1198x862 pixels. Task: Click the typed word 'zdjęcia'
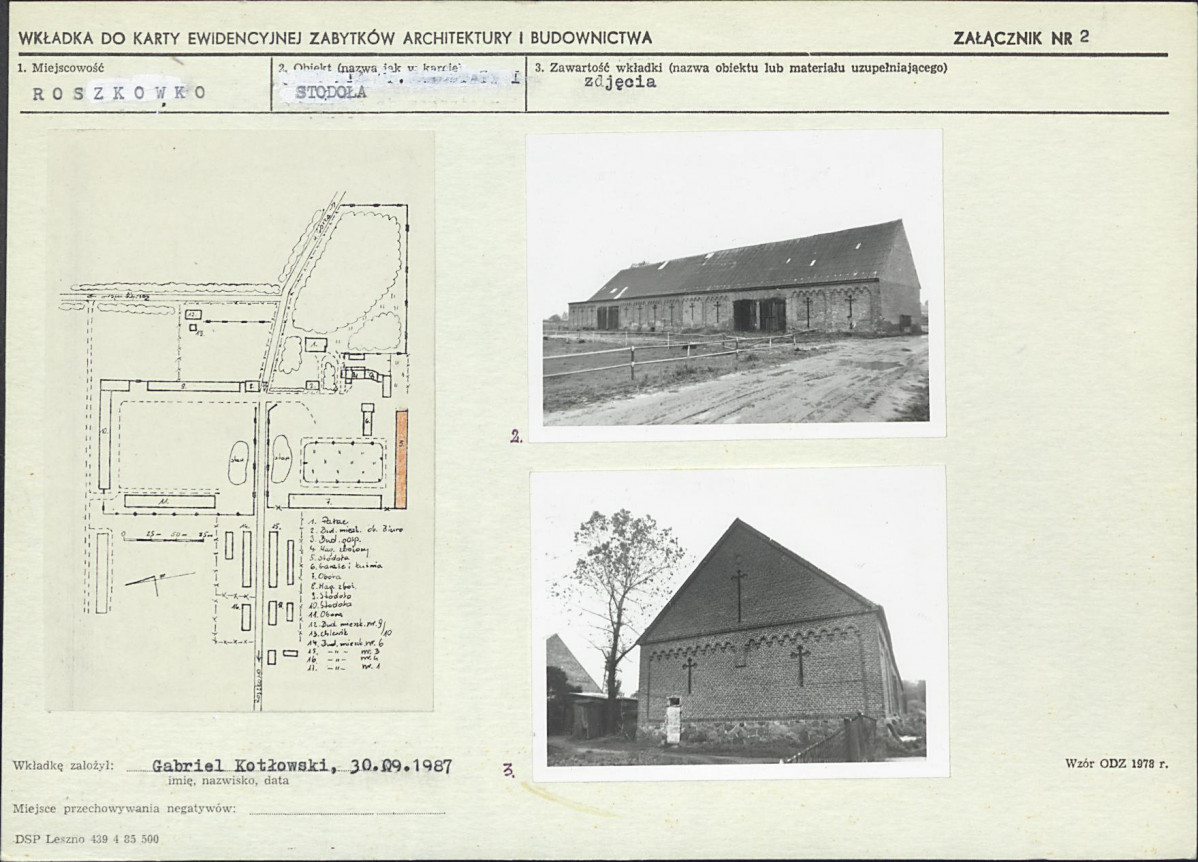point(620,82)
